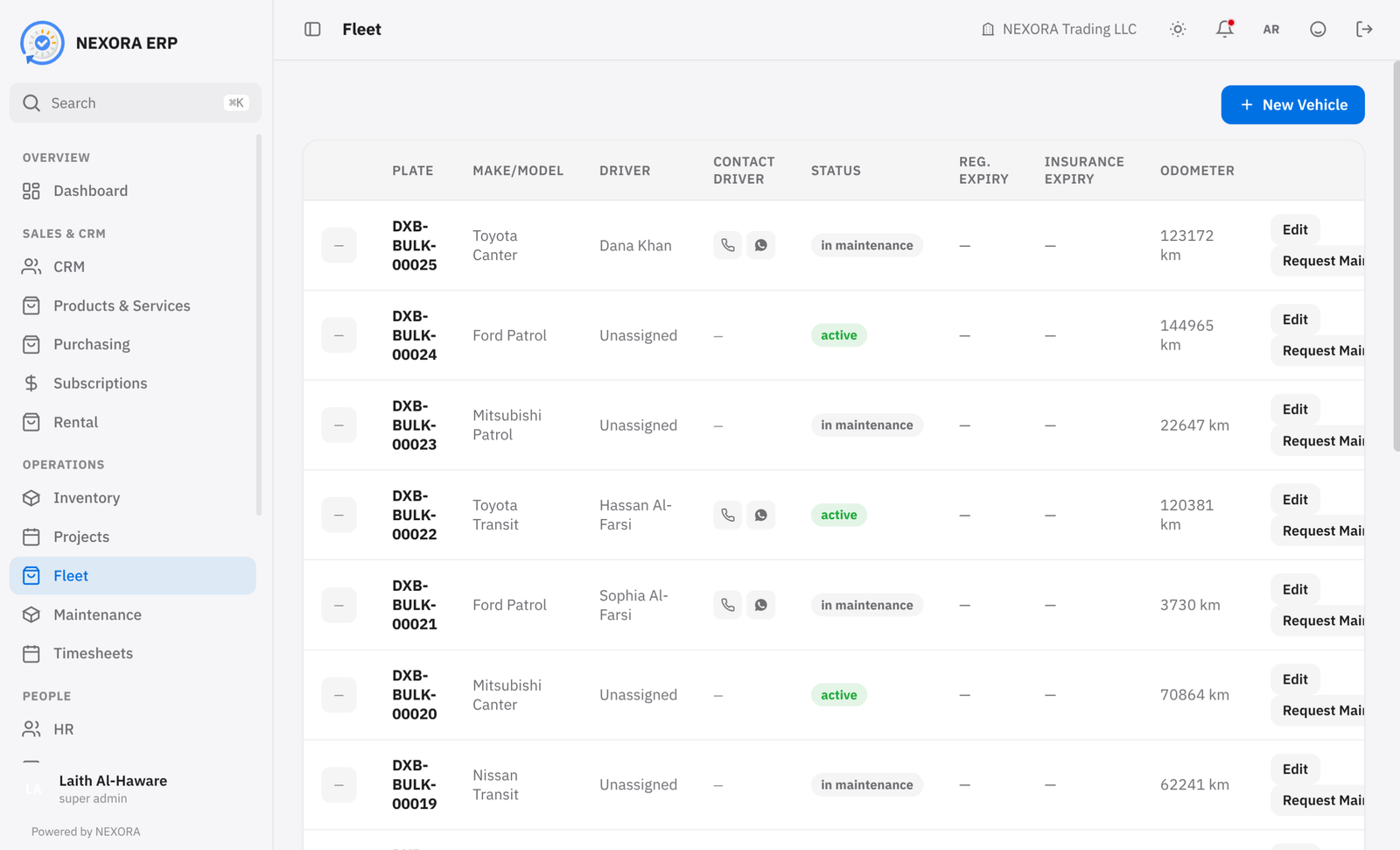Image resolution: width=1400 pixels, height=850 pixels.
Task: Switch theme with the sun icon
Action: [x=1178, y=29]
